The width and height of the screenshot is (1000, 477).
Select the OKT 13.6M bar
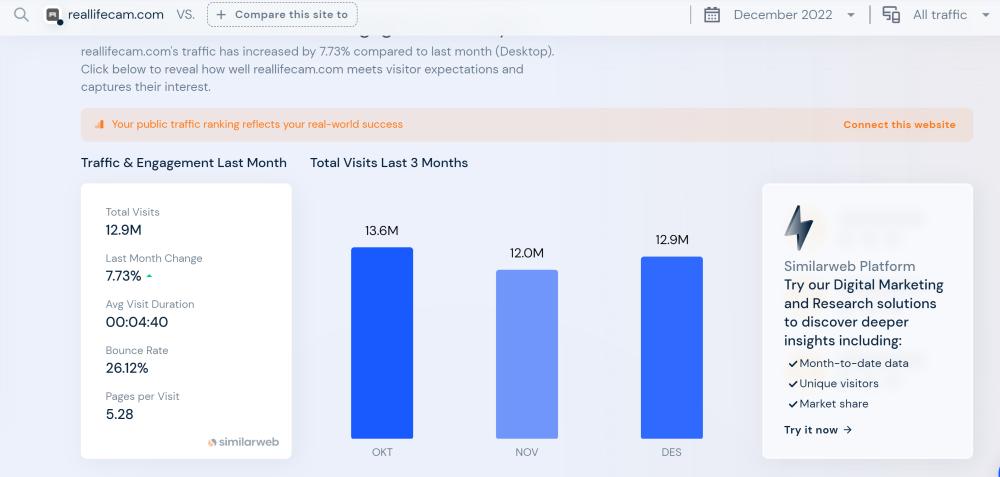(x=382, y=343)
